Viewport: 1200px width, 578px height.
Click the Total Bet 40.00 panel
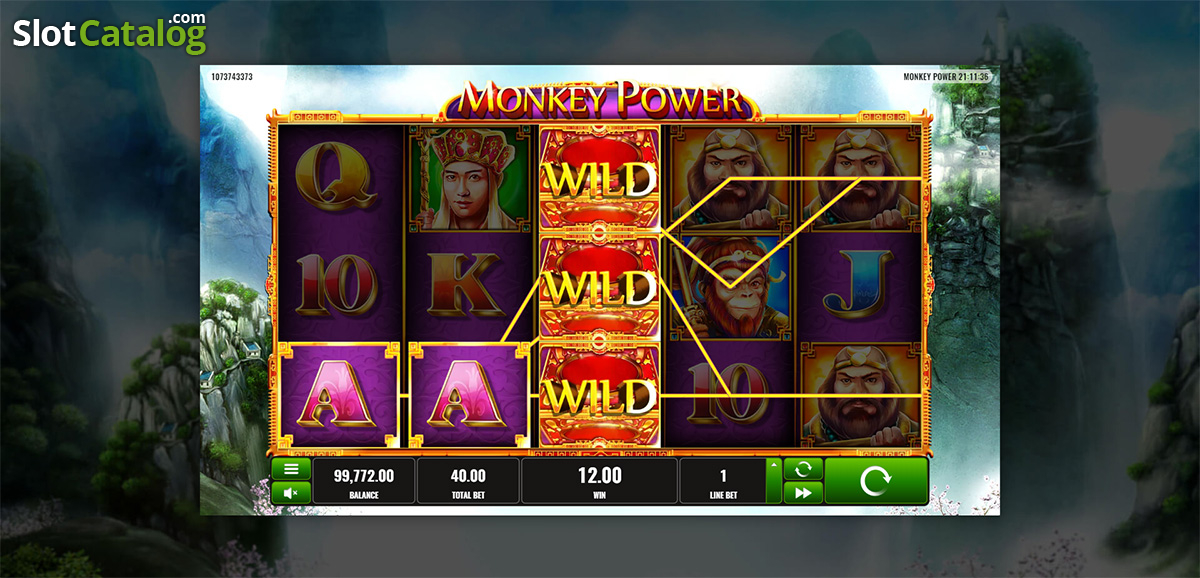coord(468,481)
